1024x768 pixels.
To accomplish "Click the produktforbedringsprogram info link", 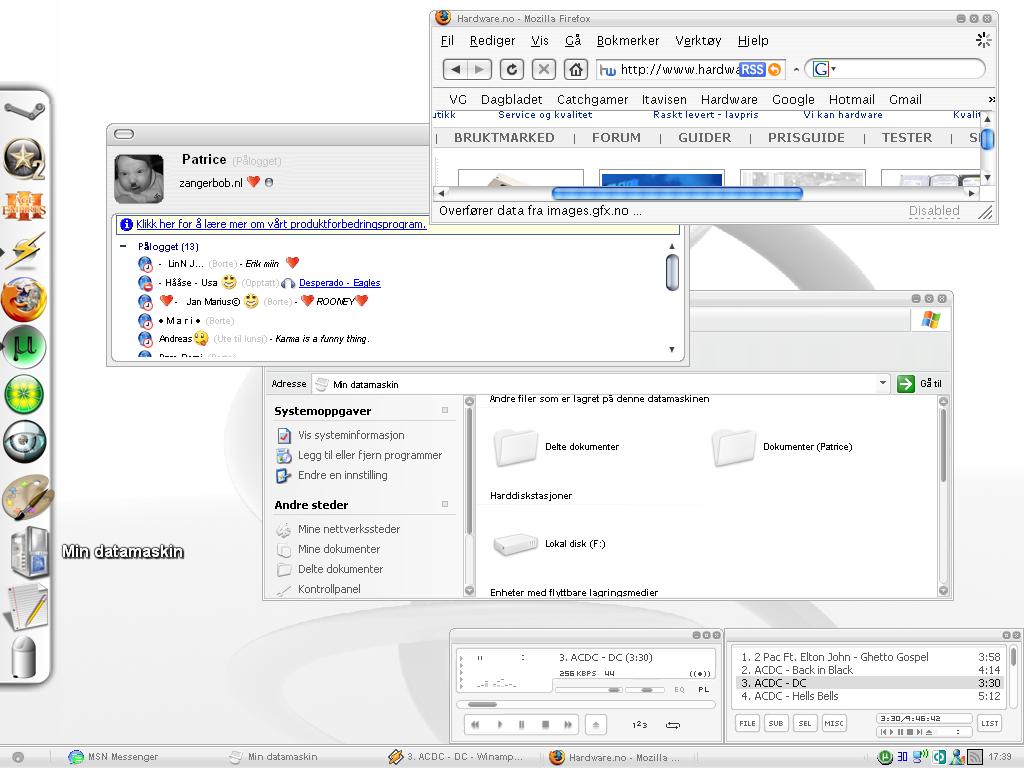I will click(x=281, y=224).
